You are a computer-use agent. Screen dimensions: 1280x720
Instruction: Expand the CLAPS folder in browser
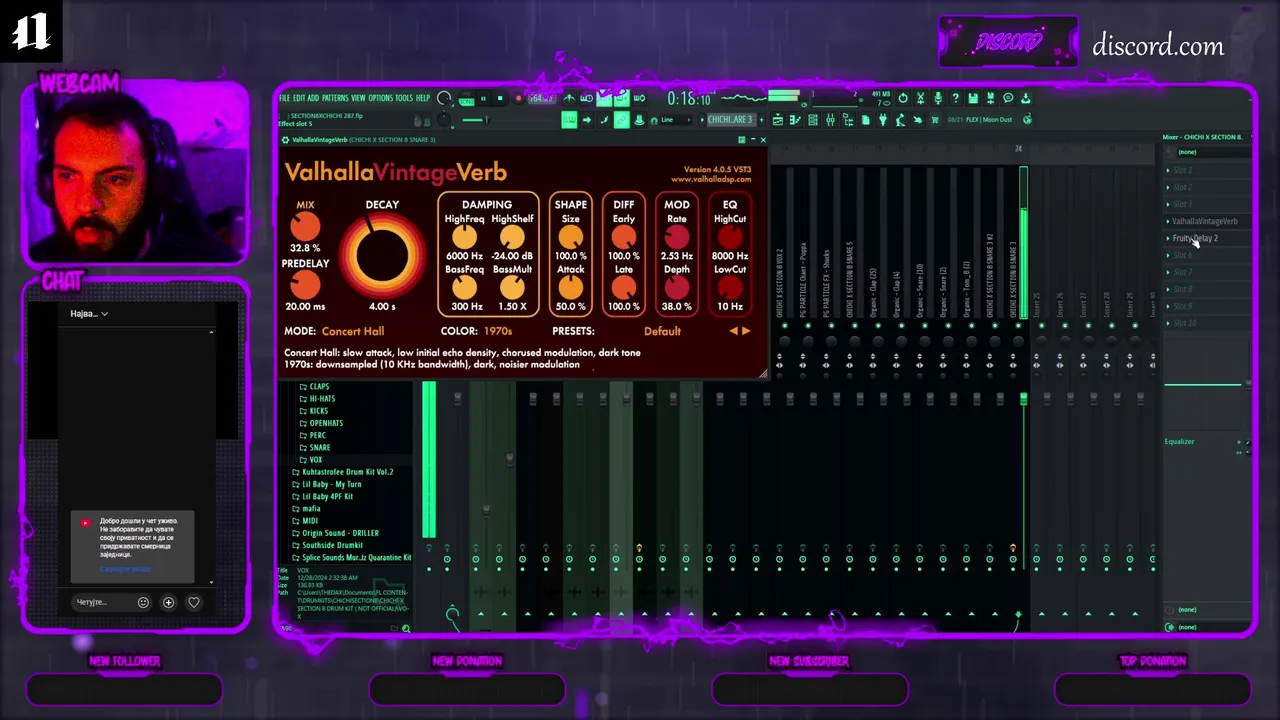(319, 386)
